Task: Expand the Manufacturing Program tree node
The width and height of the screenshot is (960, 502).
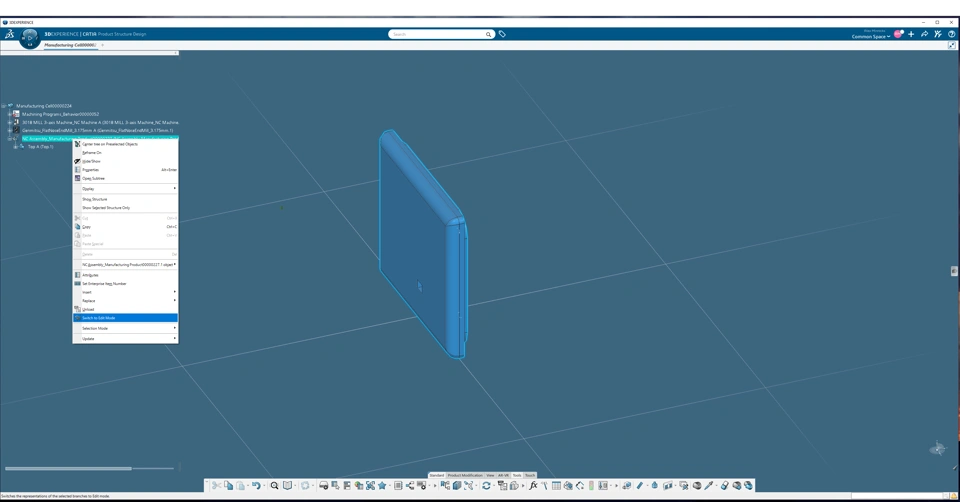Action: pyautogui.click(x=10, y=114)
